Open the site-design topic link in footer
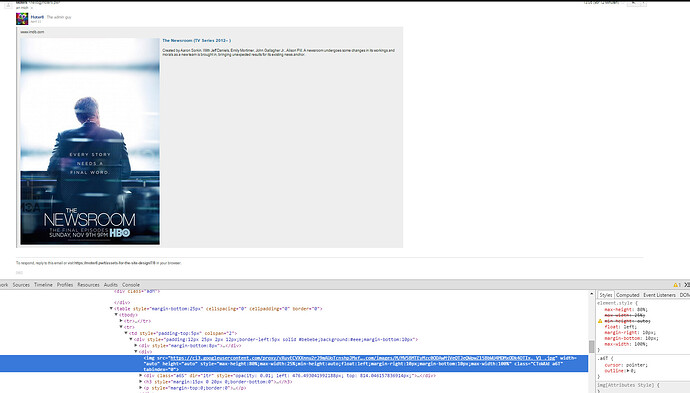Image resolution: width=690 pixels, height=393 pixels. point(115,263)
